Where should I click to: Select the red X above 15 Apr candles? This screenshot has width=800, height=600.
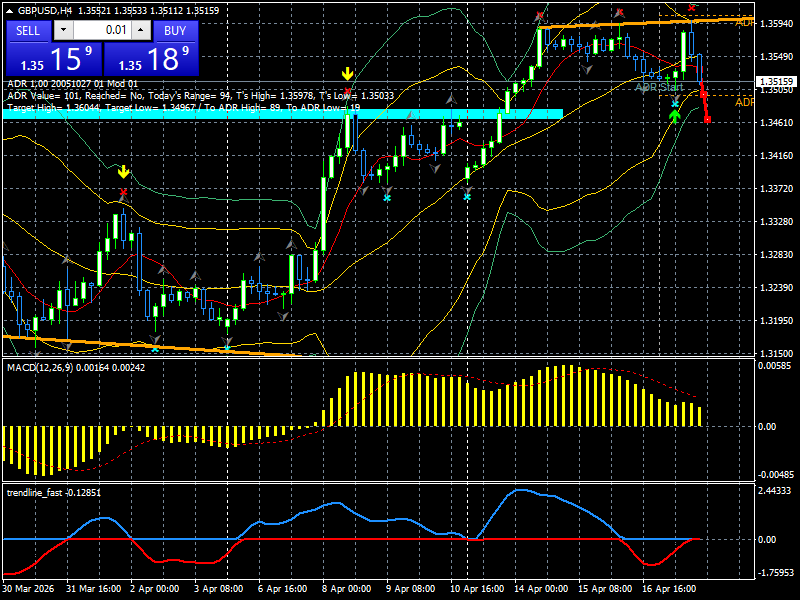(619, 12)
